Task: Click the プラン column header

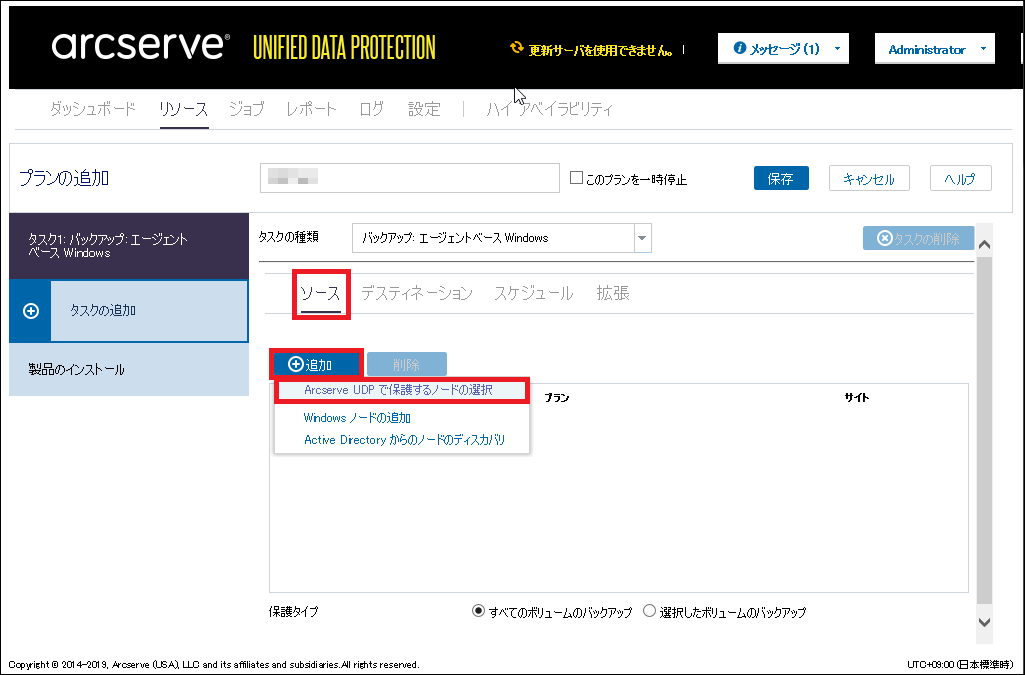Action: click(x=557, y=397)
